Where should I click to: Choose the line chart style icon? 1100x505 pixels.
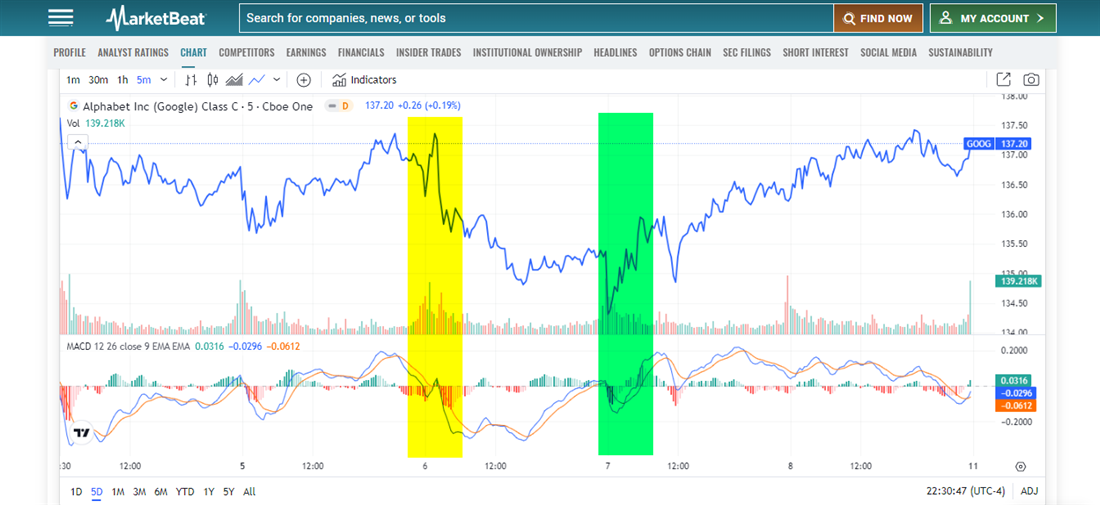point(257,80)
